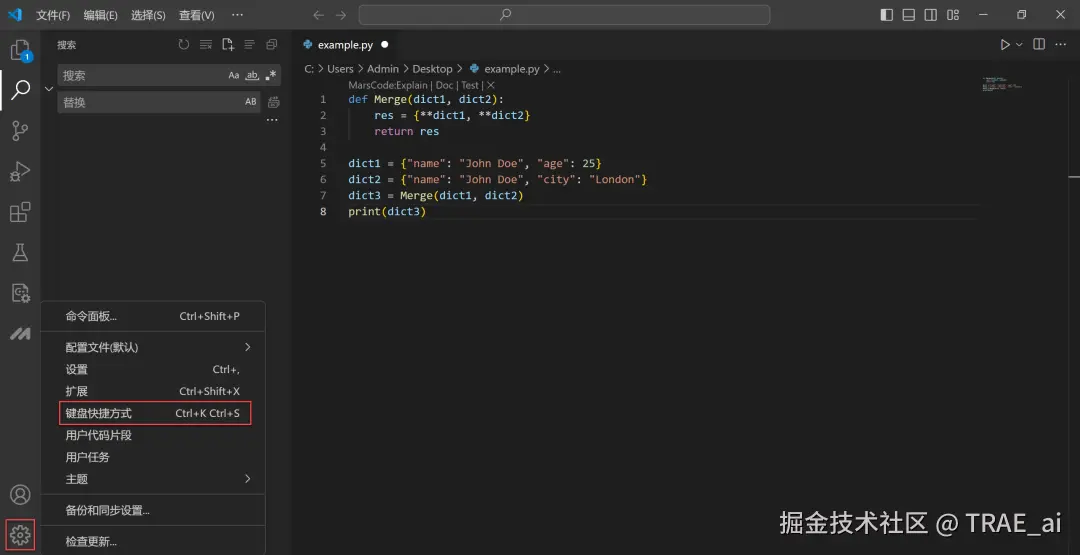The width and height of the screenshot is (1080, 555).
Task: Toggle Use Regular Expression option
Action: pos(271,76)
